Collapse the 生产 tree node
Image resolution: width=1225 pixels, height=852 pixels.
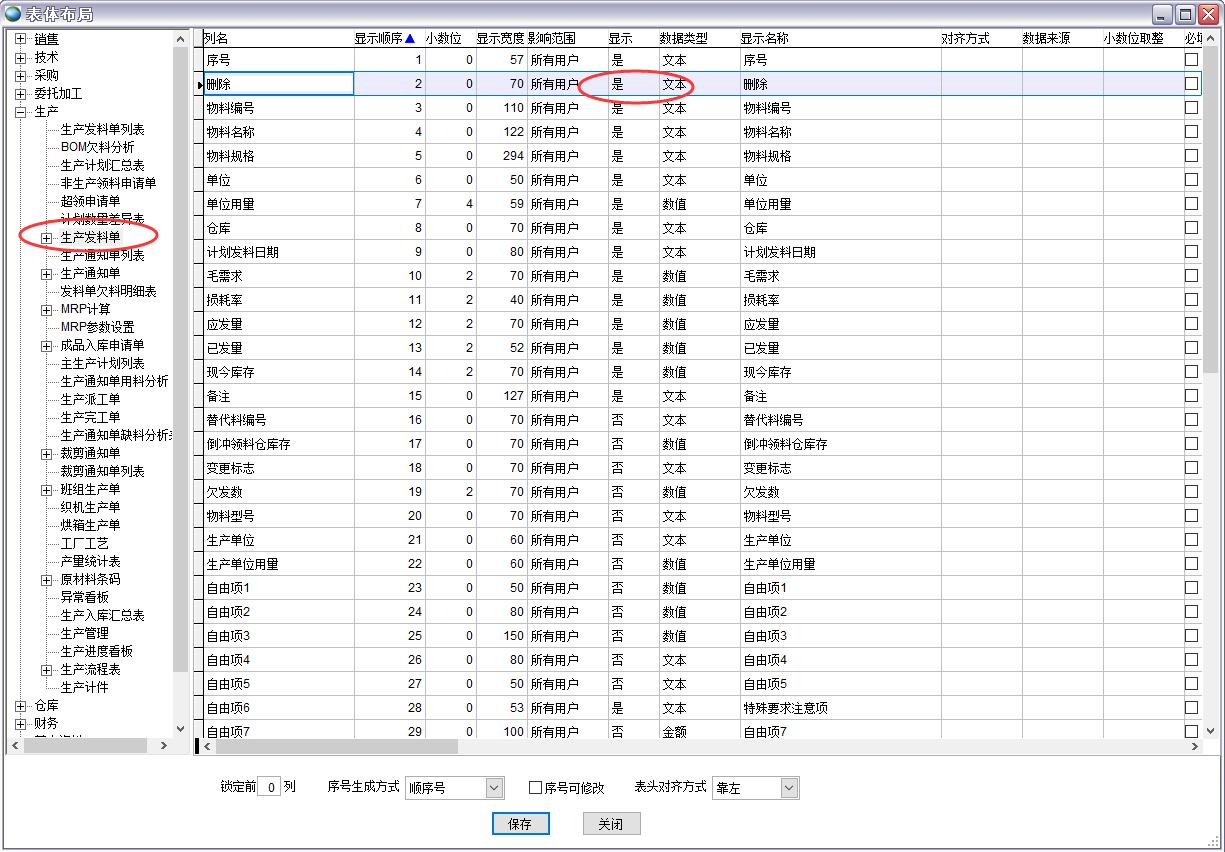(x=21, y=112)
